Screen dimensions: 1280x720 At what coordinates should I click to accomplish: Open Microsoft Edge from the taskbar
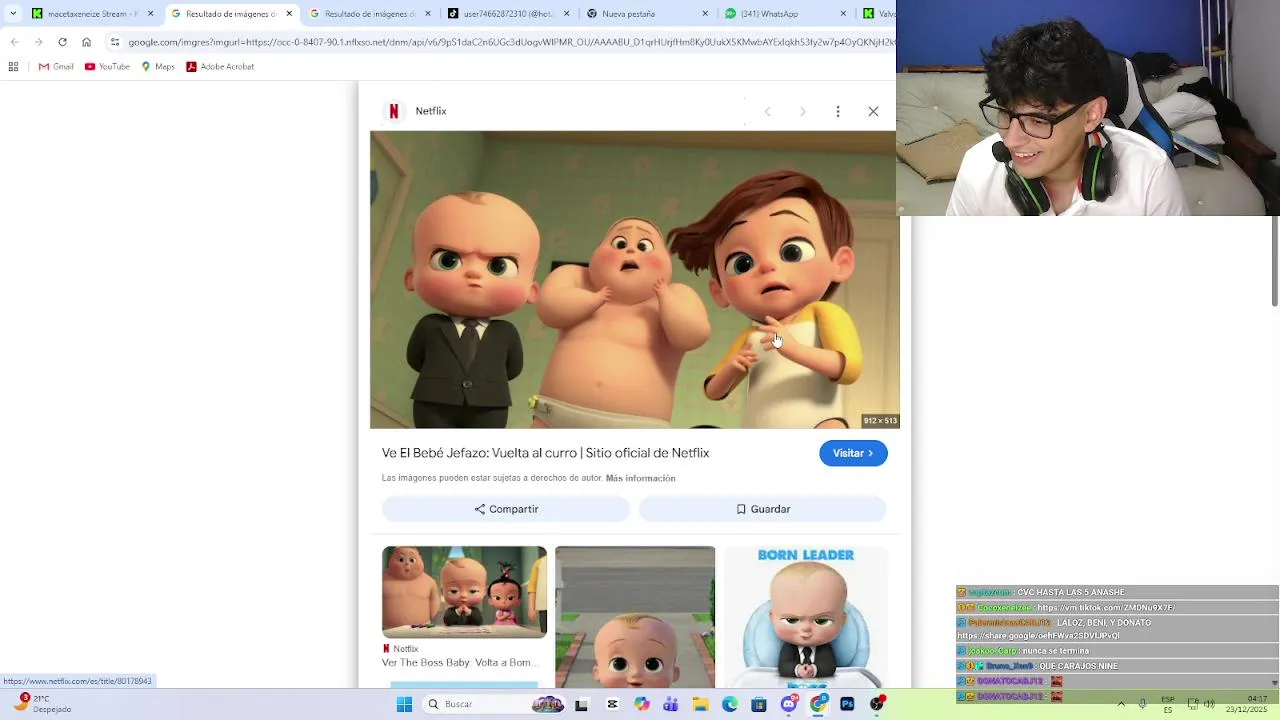point(730,704)
